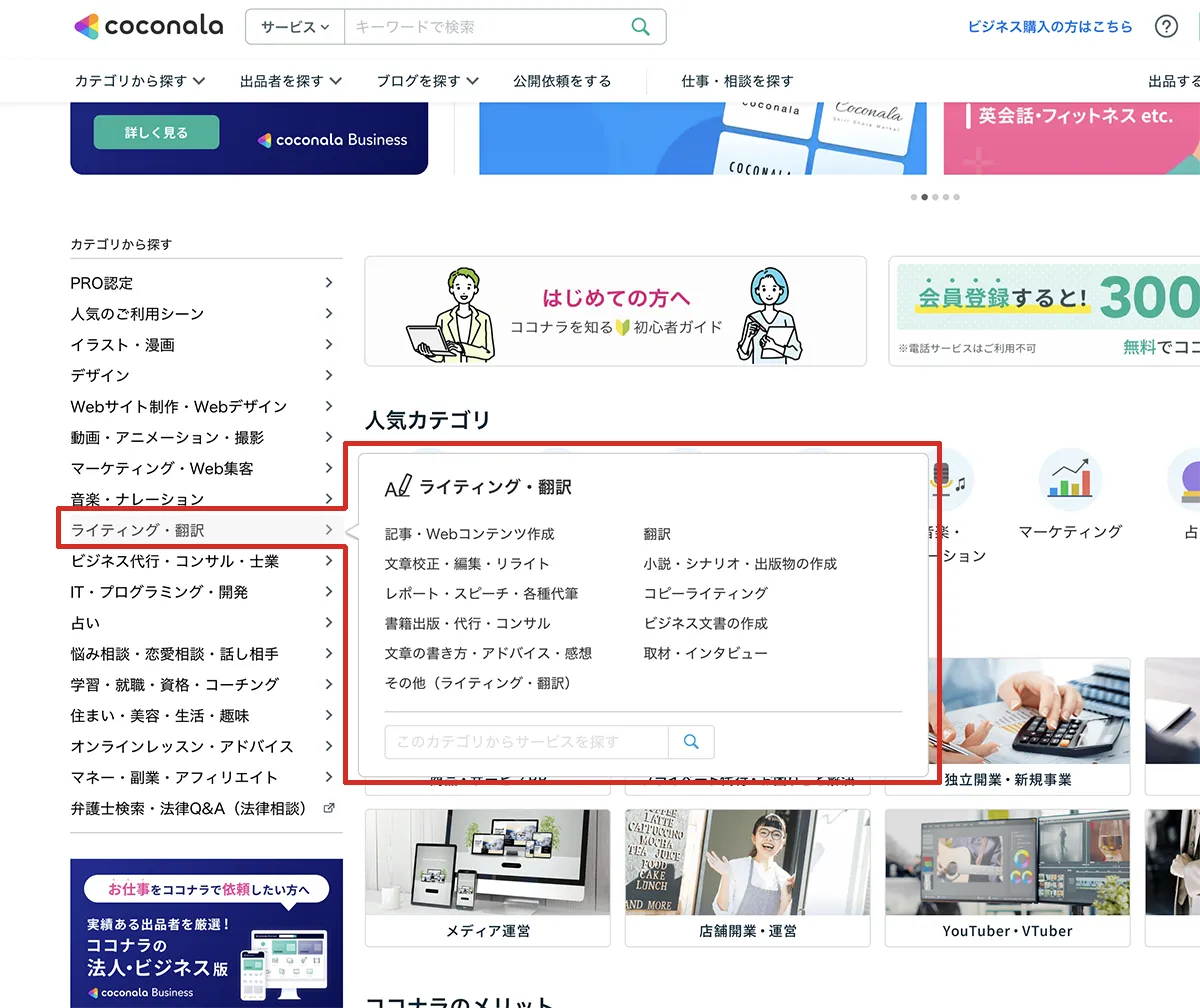The height and width of the screenshot is (1008, 1200).
Task: Select the second carousel dot
Action: (924, 197)
